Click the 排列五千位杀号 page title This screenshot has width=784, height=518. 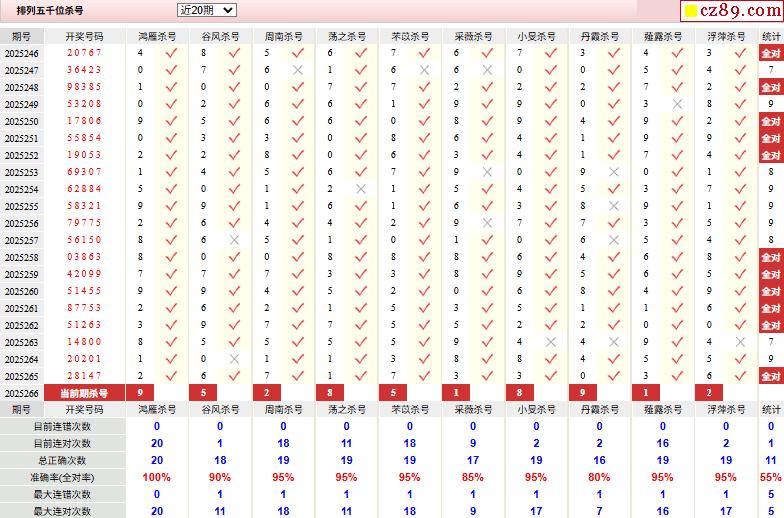click(x=50, y=10)
